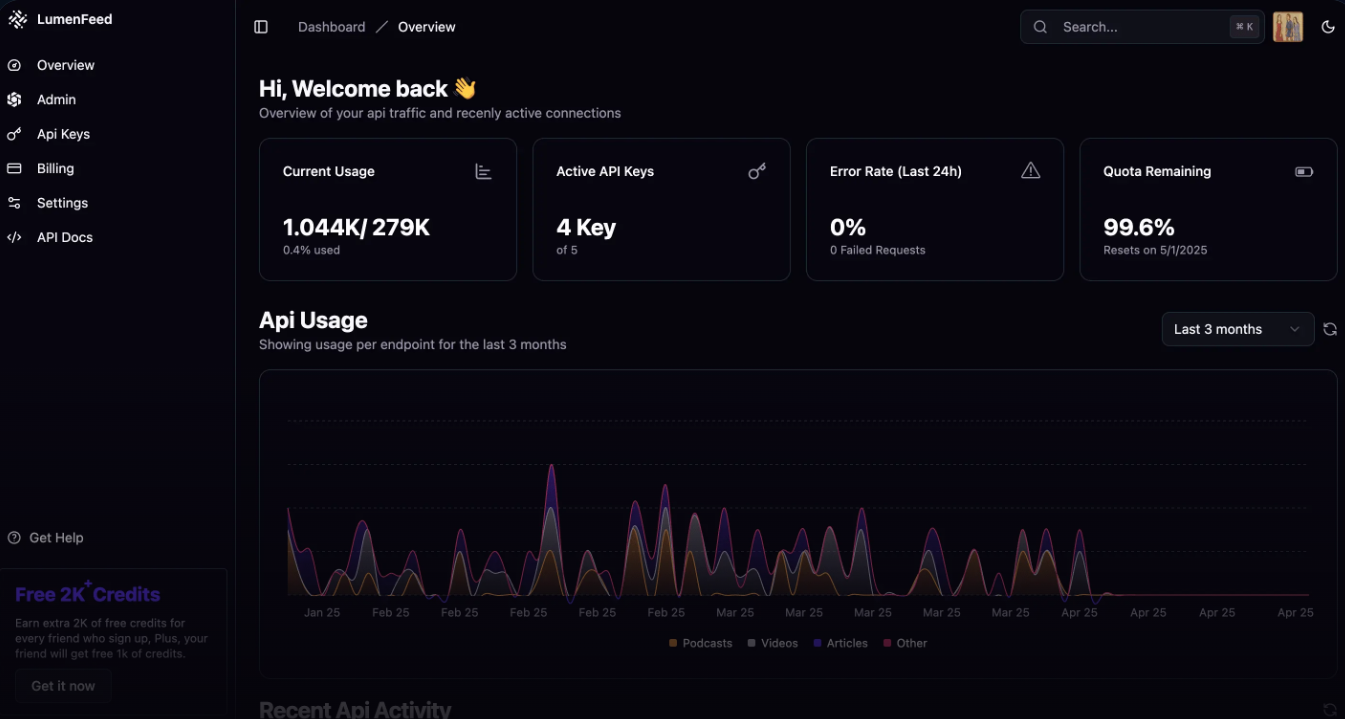Screen dimensions: 1345x719
Task: Click the 4 Key value
Action: point(586,228)
